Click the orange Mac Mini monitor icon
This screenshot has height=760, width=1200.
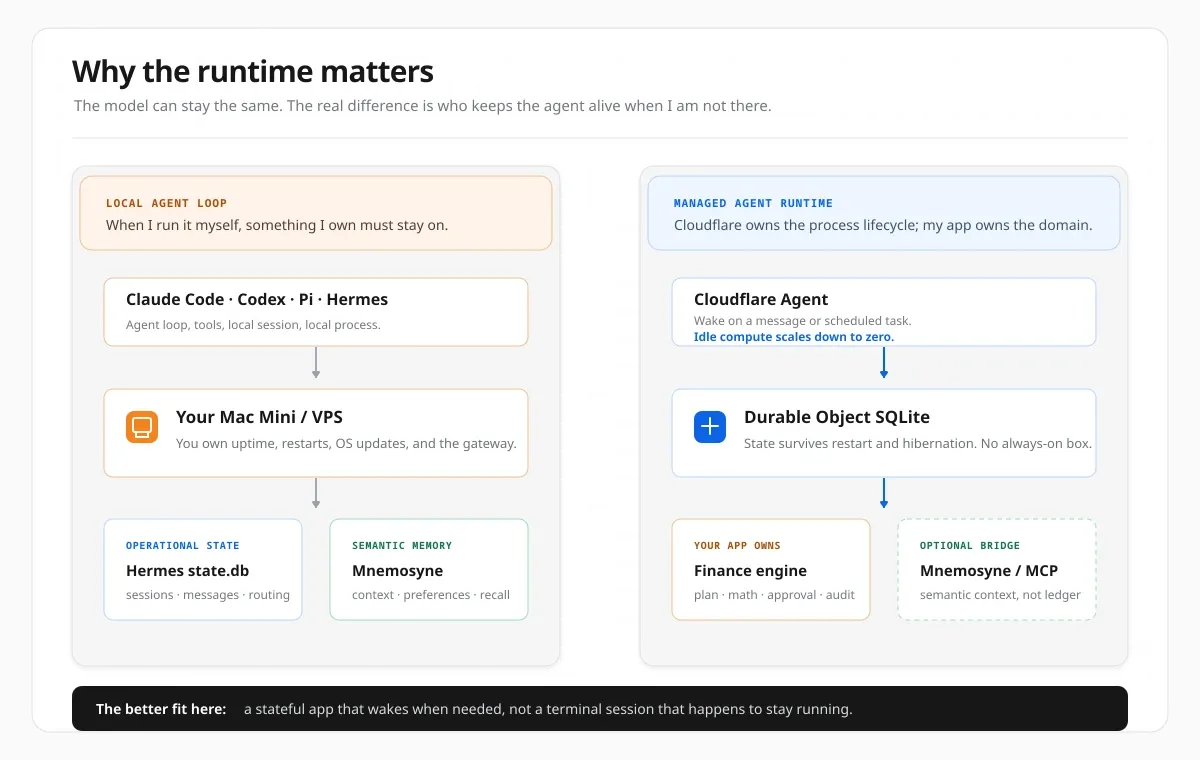click(x=142, y=427)
